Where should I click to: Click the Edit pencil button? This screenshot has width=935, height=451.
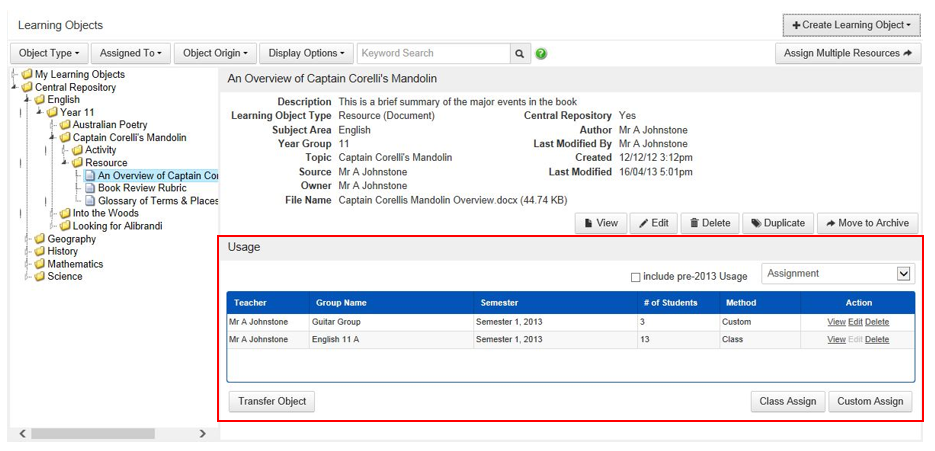[x=653, y=223]
